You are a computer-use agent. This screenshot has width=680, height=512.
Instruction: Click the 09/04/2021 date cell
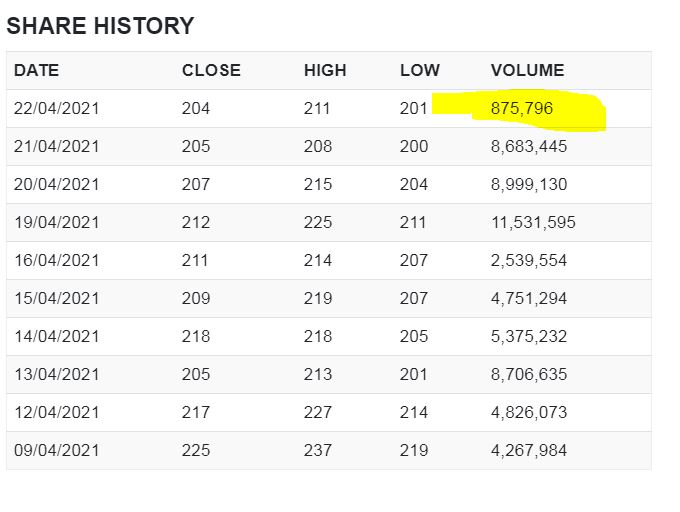[57, 450]
